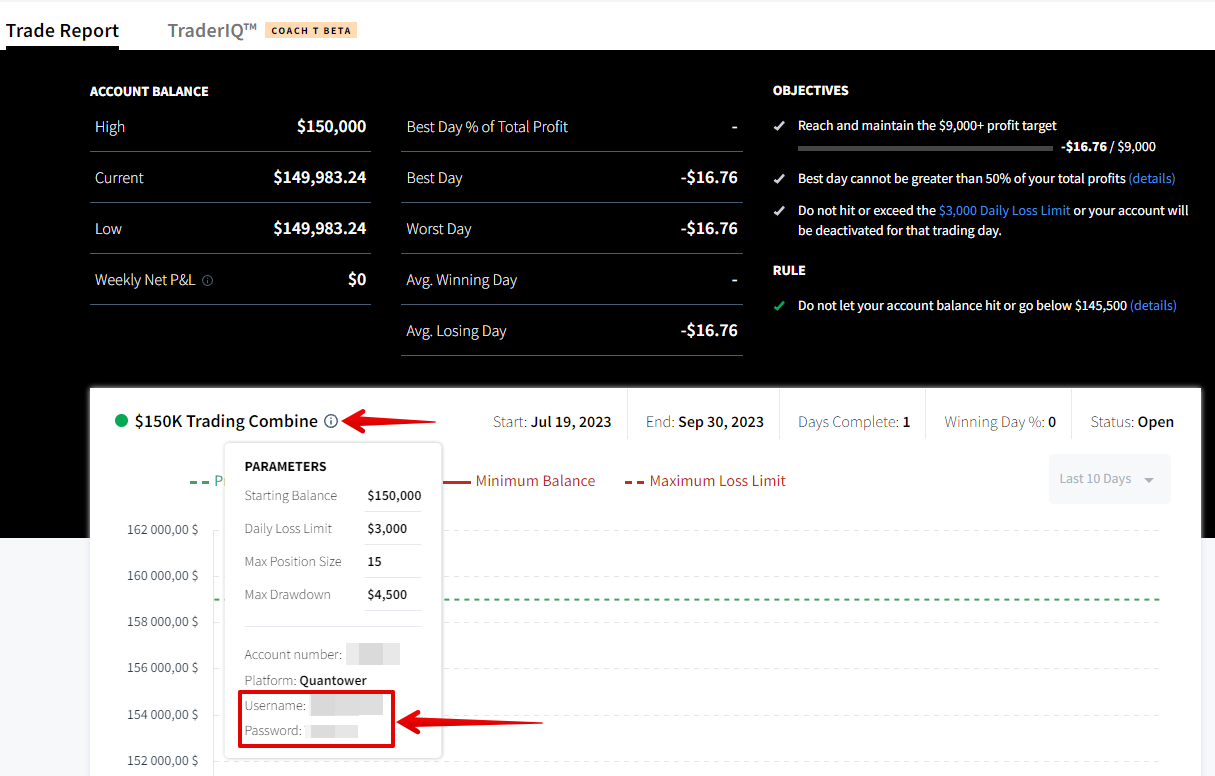Click checkmark beside the Daily Loss Limit objective

(x=779, y=211)
